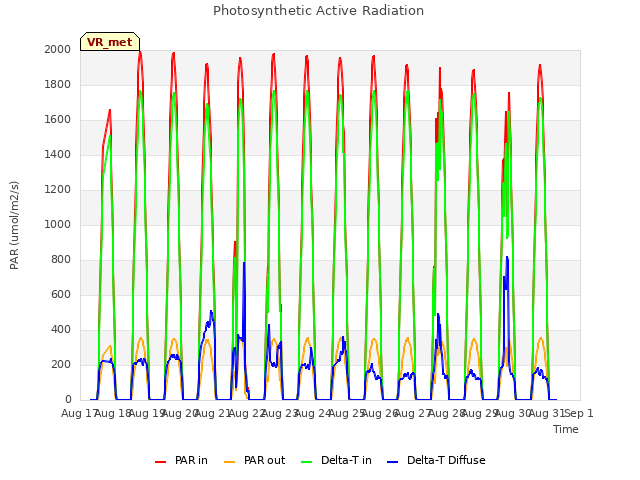The image size is (640, 480).
Task: Click the PAR (umol/m2/s) y-axis label
Action: pyautogui.click(x=14, y=225)
